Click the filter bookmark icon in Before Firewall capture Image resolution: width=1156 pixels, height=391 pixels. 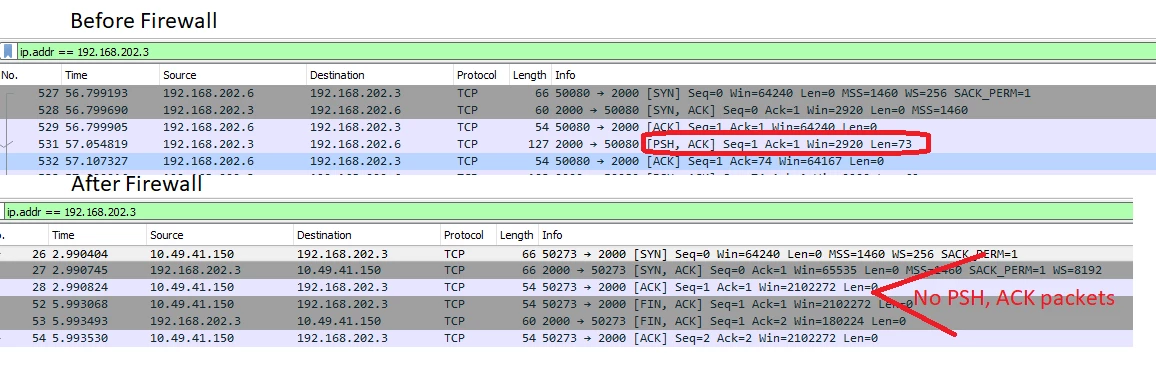pos(8,52)
